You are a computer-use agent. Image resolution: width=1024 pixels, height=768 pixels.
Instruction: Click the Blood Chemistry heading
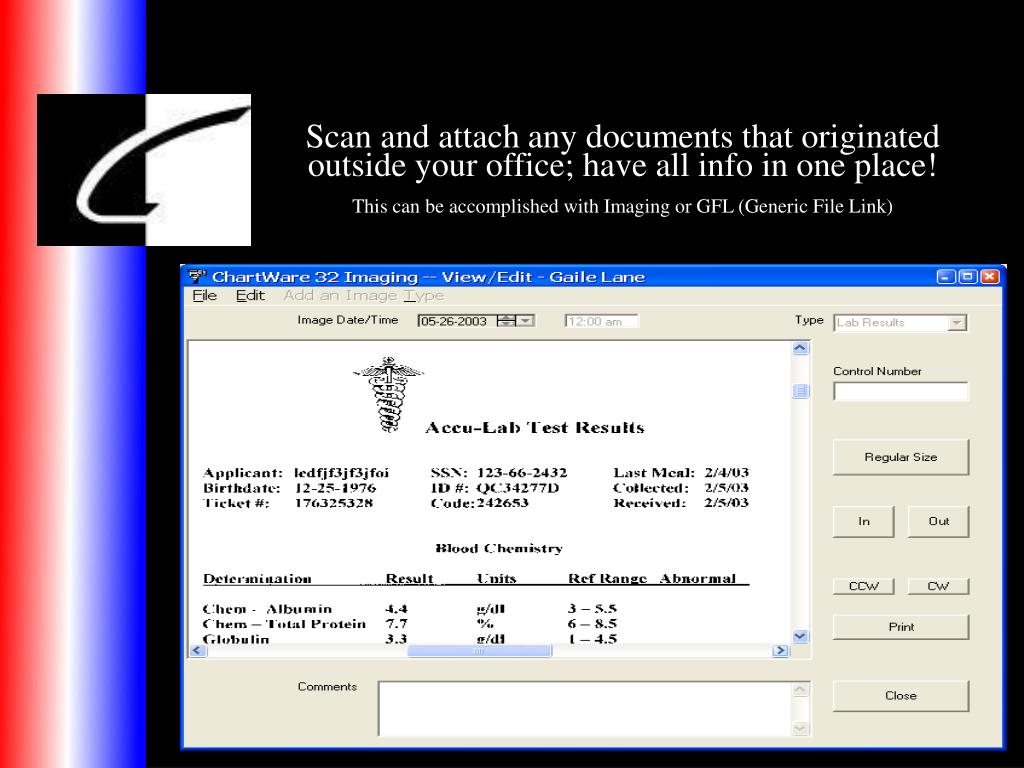[499, 549]
